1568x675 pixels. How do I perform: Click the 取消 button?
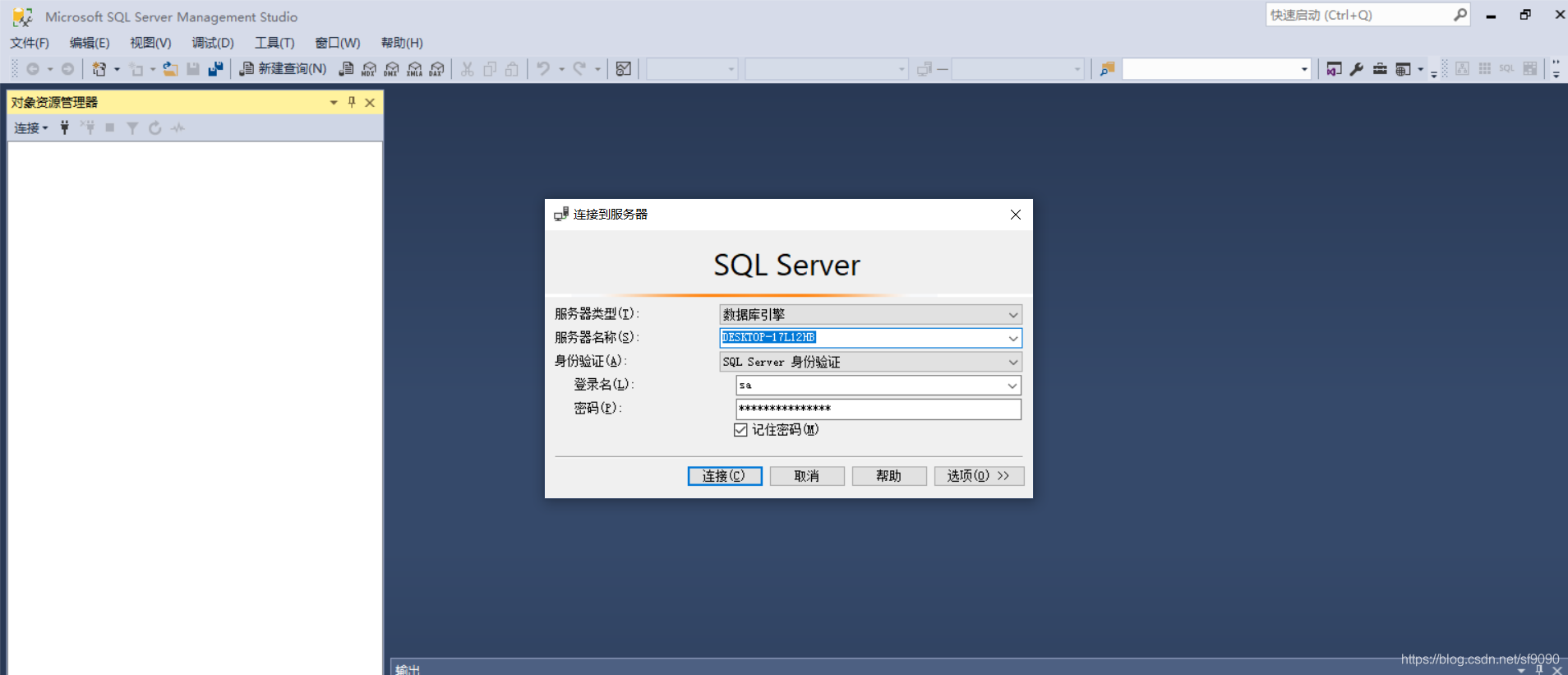807,476
